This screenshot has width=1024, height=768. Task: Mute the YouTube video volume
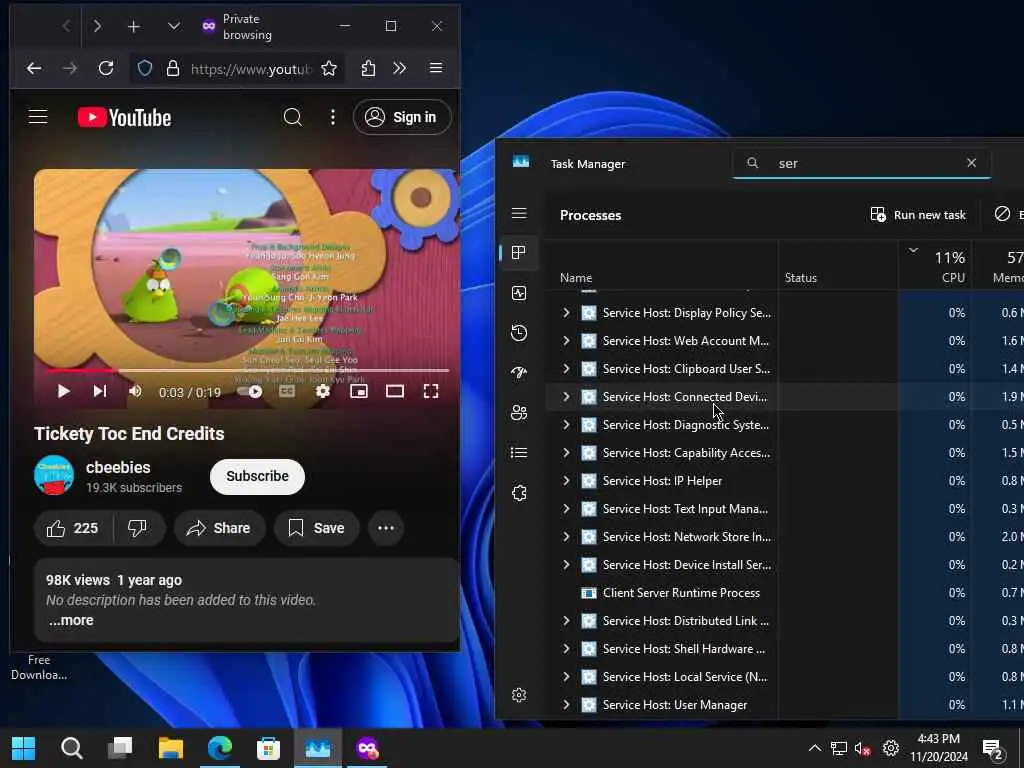pos(135,391)
